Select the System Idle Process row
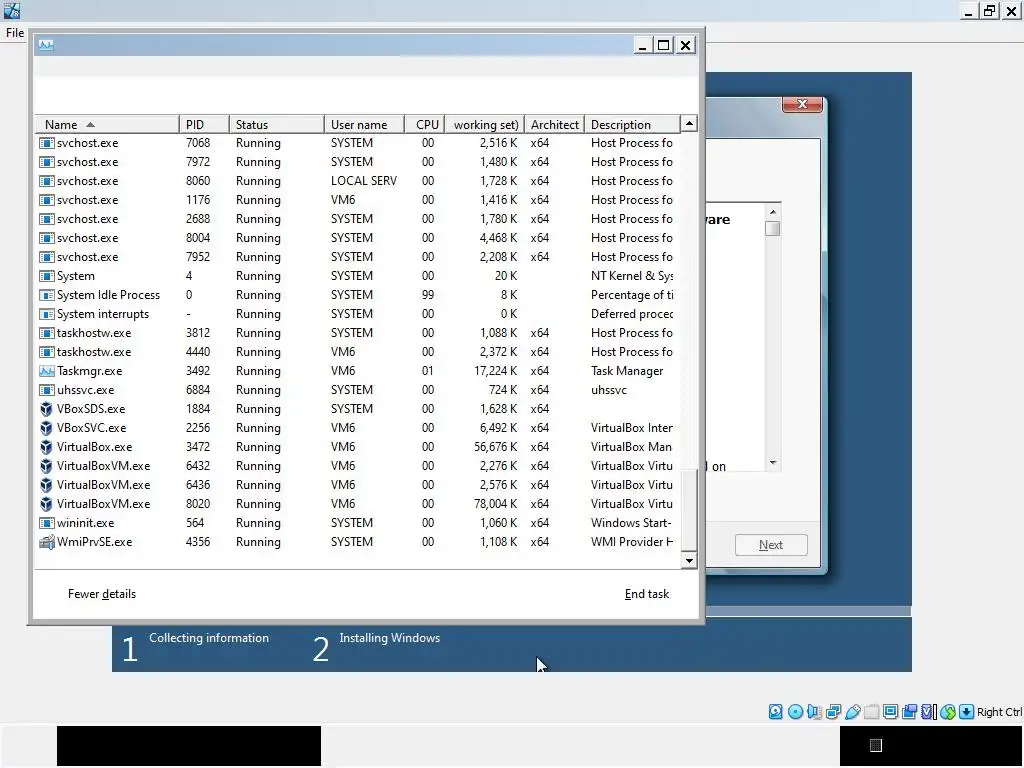This screenshot has width=1024, height=768. point(358,295)
